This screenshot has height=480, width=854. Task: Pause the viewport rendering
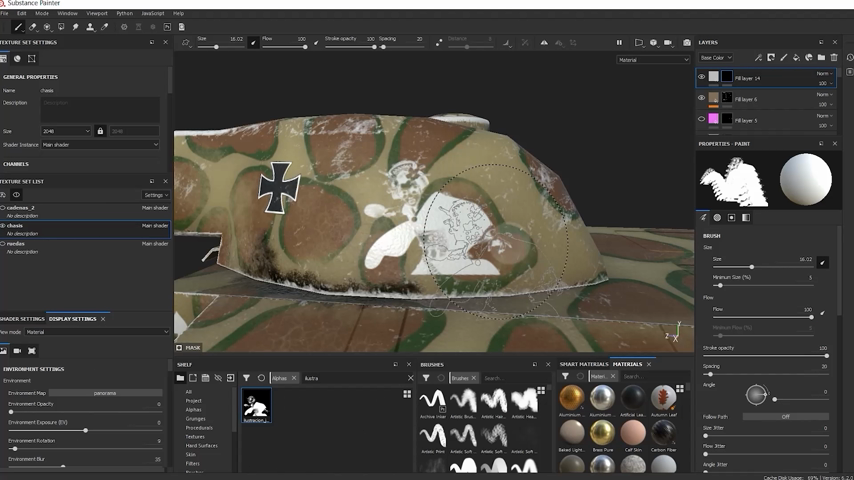point(619,42)
